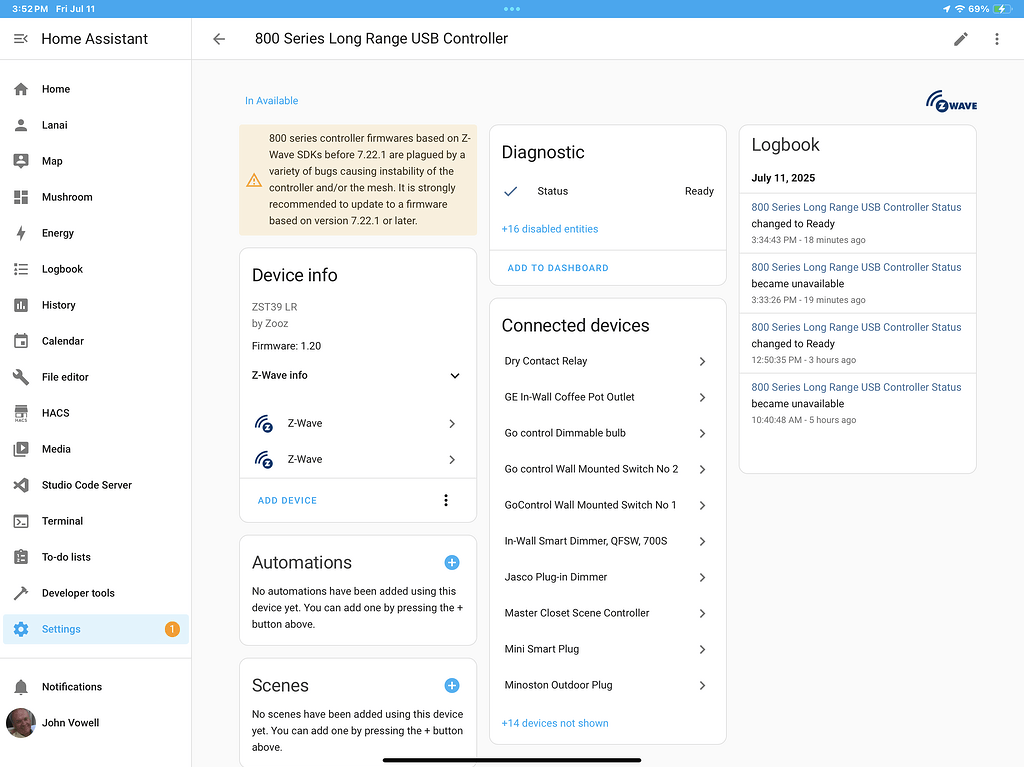This screenshot has width=1024, height=767.
Task: Expand the Z-Wave info section
Action: [x=455, y=376]
